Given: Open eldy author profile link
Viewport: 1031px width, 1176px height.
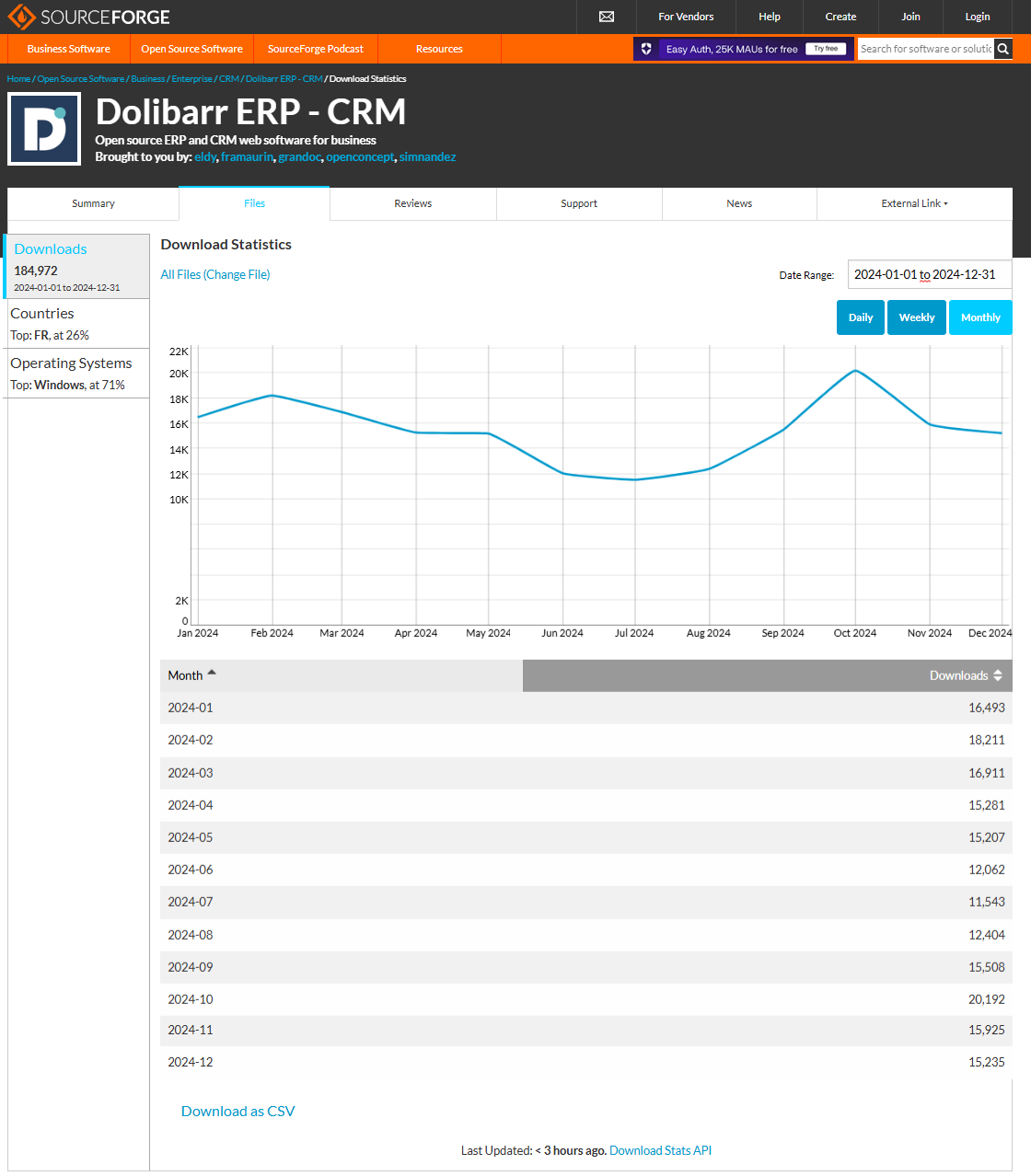Looking at the screenshot, I should [x=205, y=157].
